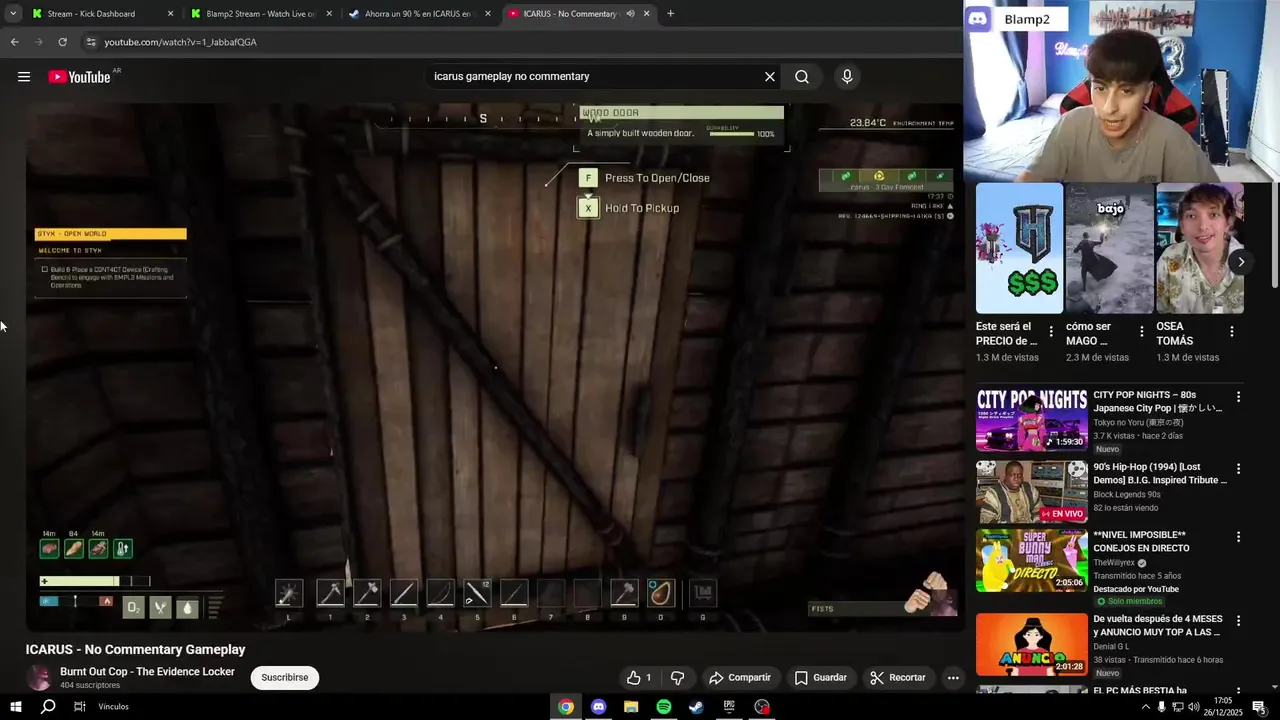The image size is (1280, 720).
Task: Clip video using Recortar button
Action: (898, 678)
